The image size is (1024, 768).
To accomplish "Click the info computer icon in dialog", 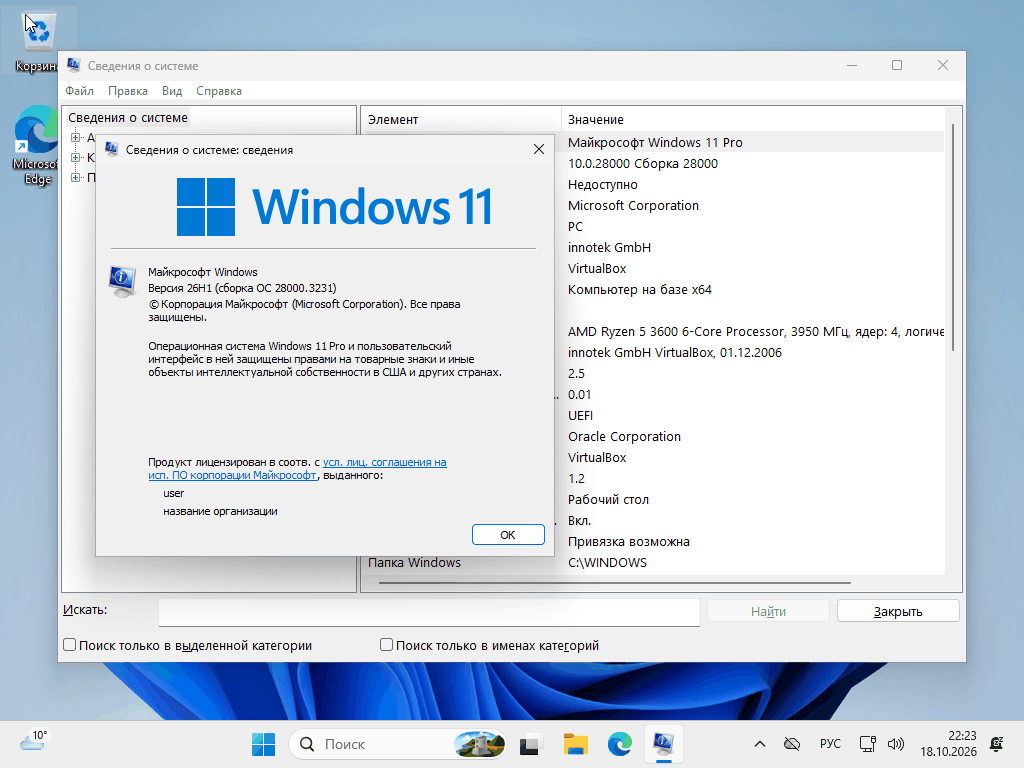I will pyautogui.click(x=123, y=281).
